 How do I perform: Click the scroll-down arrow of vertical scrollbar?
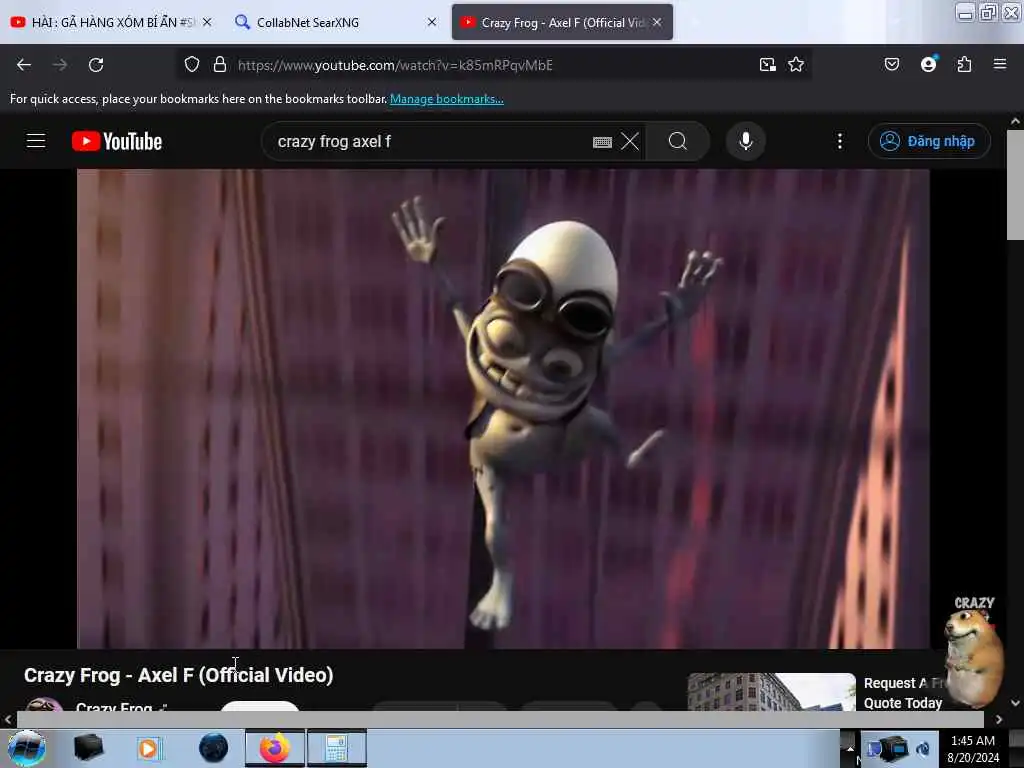(1015, 703)
